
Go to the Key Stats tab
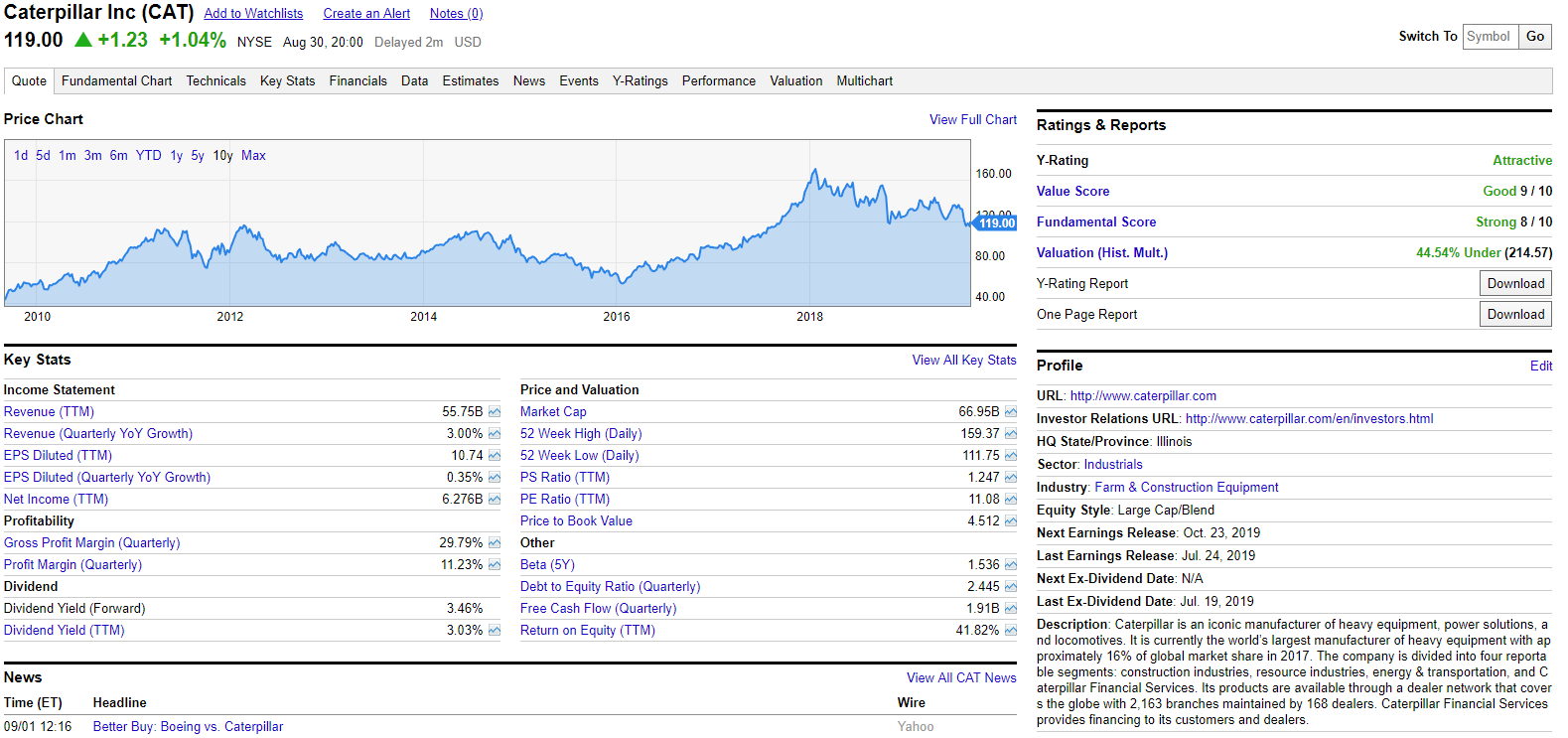(x=287, y=80)
